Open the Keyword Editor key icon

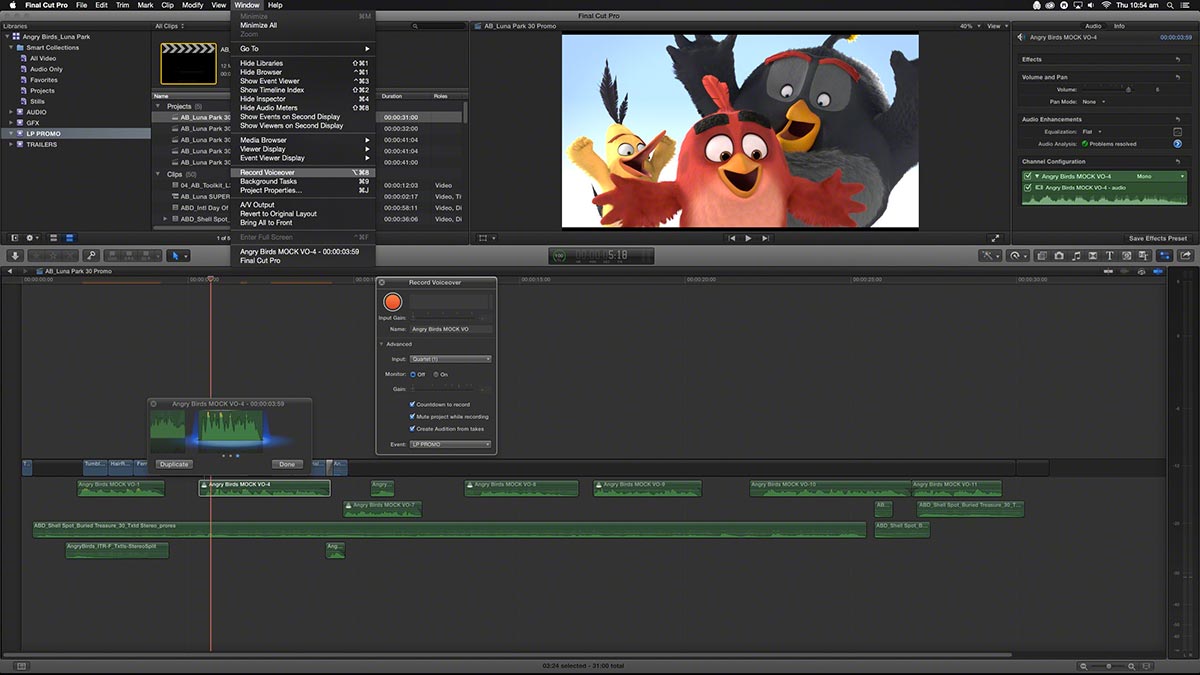click(x=91, y=256)
